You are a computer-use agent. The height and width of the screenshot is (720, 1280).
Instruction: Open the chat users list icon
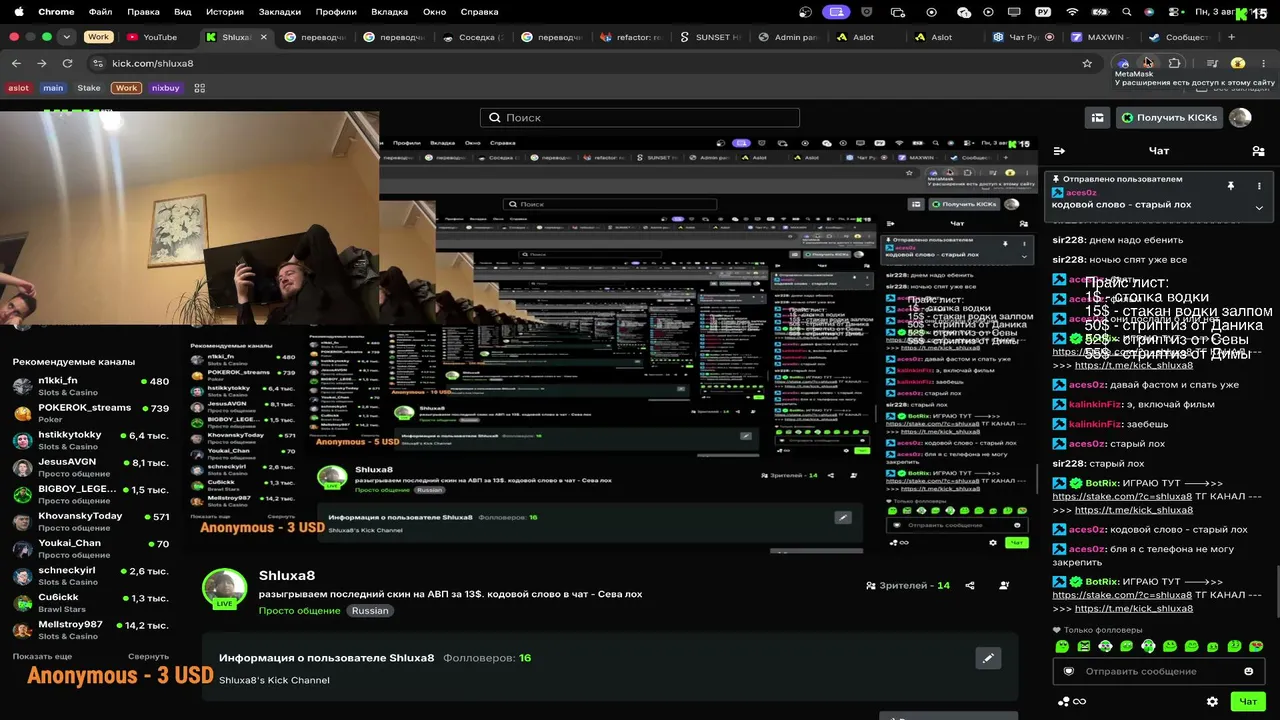[1258, 151]
